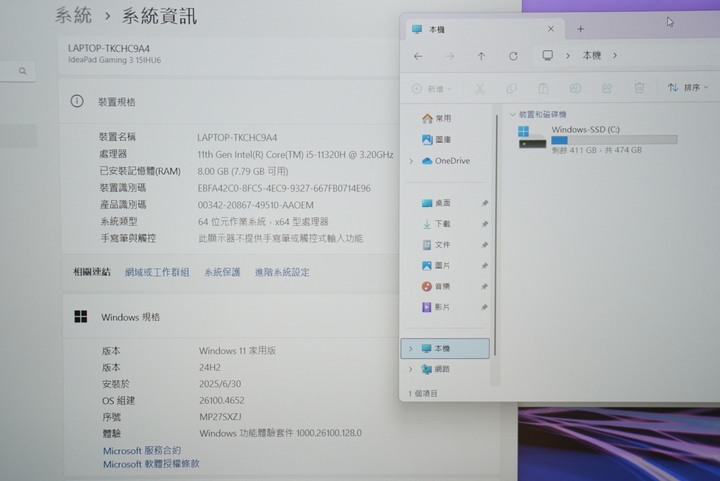This screenshot has width=720, height=481.
Task: Click the Rename toolbar icon
Action: coord(575,88)
